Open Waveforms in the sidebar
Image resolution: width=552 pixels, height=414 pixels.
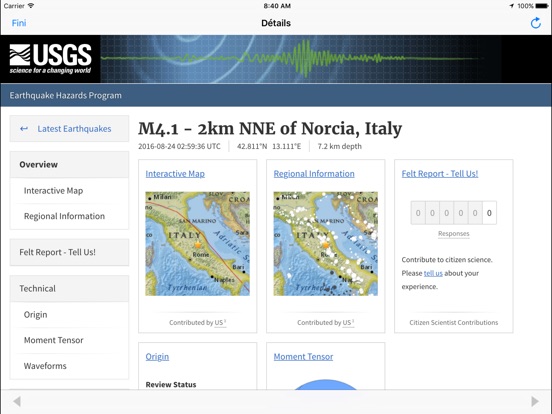(x=69, y=366)
